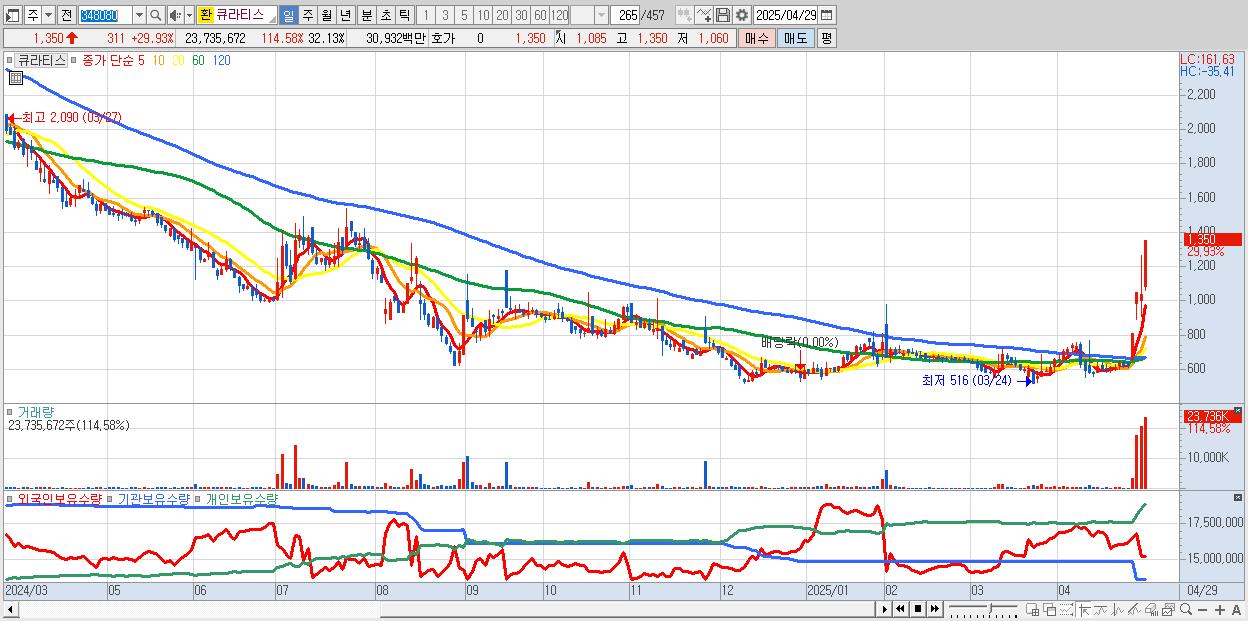Toggle the 틱 tick period button
The width and height of the screenshot is (1248, 621).
pyautogui.click(x=404, y=15)
